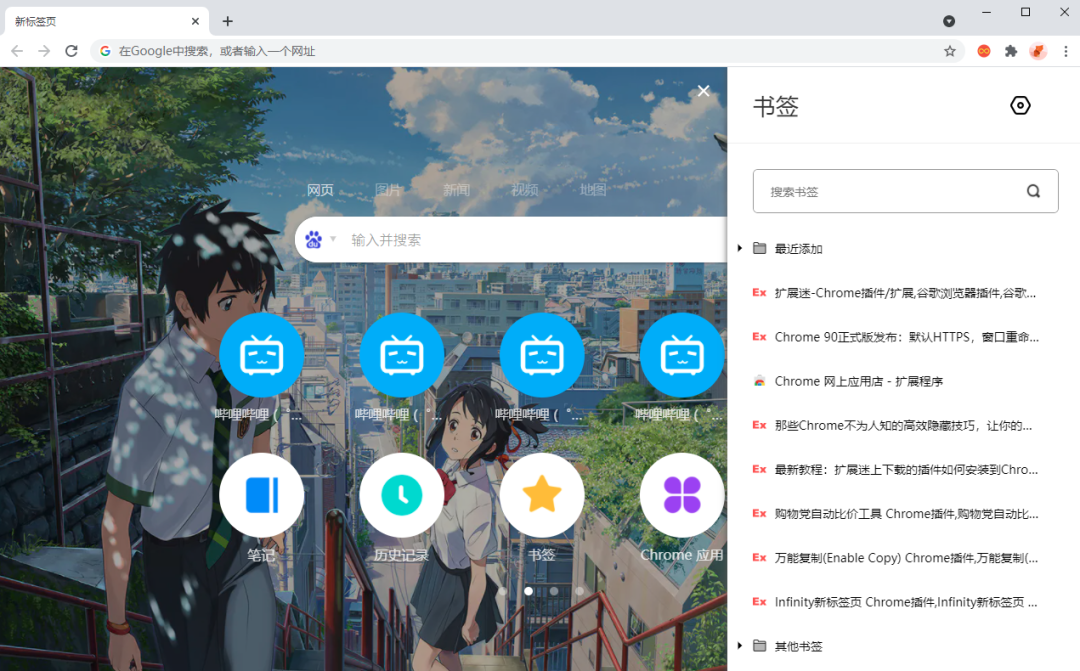Click the 其他书签 folder icon
The width and height of the screenshot is (1080, 671).
coord(760,646)
